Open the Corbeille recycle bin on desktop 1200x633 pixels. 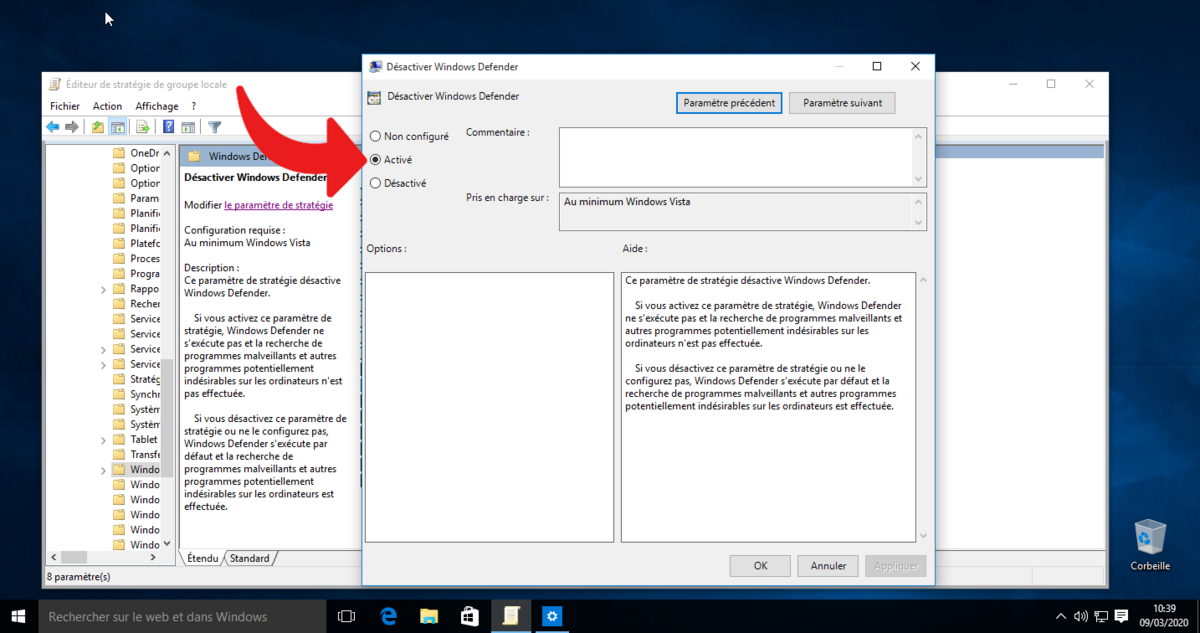click(x=1150, y=545)
